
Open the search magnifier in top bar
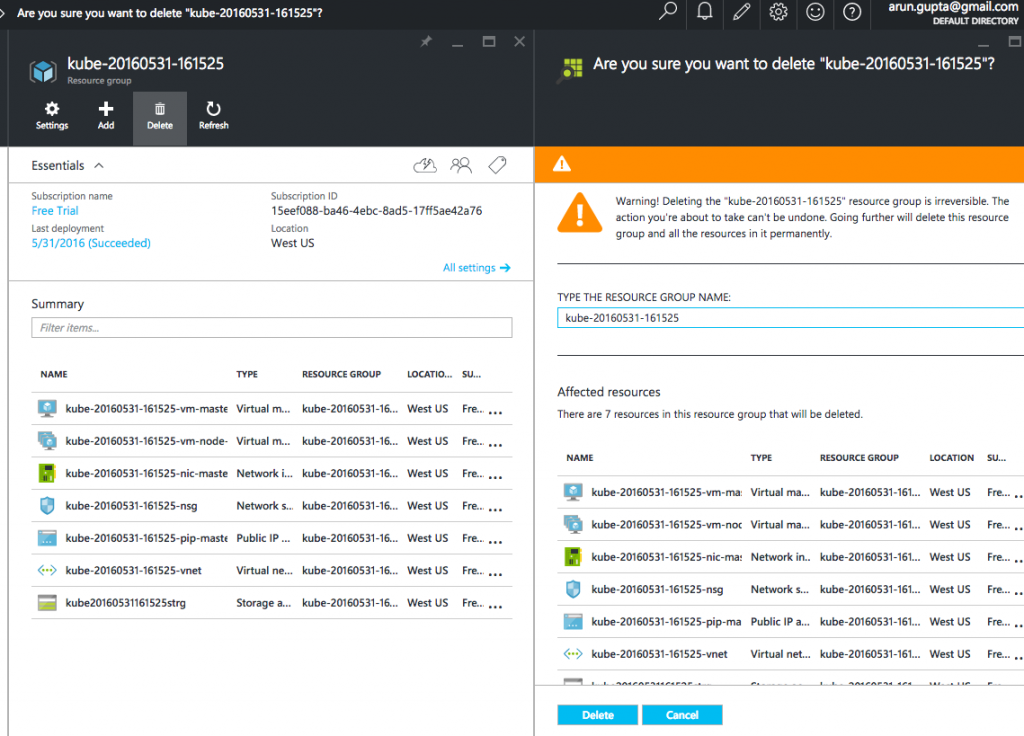[667, 12]
